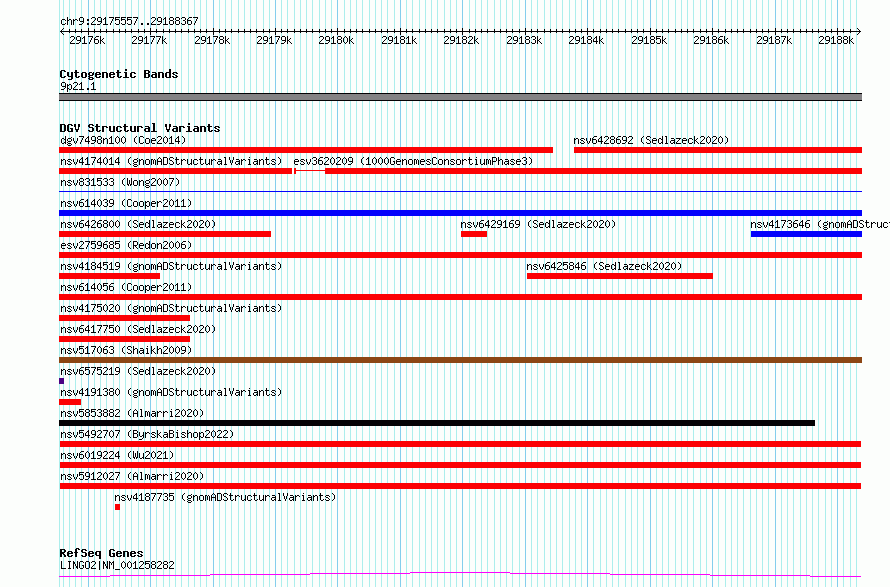Image resolution: width=890 pixels, height=587 pixels.
Task: Open nsv4175020 (gnomADStructuralVariants) label
Action: [x=171, y=308]
